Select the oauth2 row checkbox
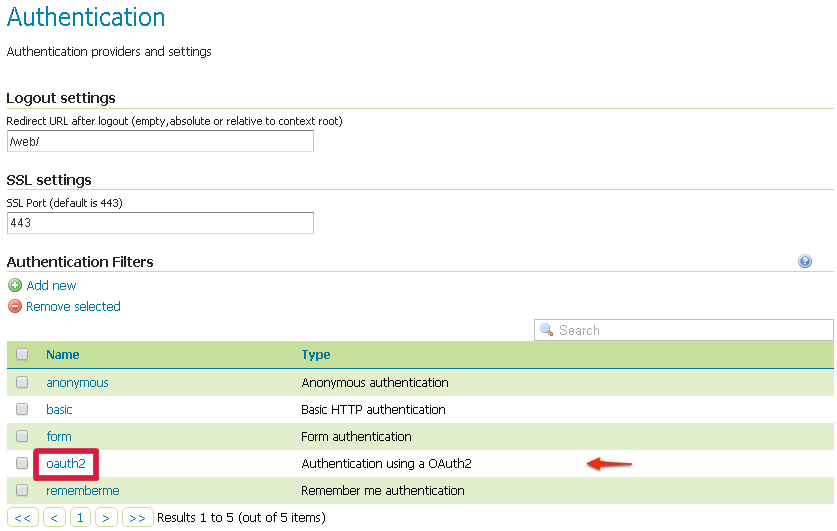This screenshot has height=531, width=837. point(22,463)
